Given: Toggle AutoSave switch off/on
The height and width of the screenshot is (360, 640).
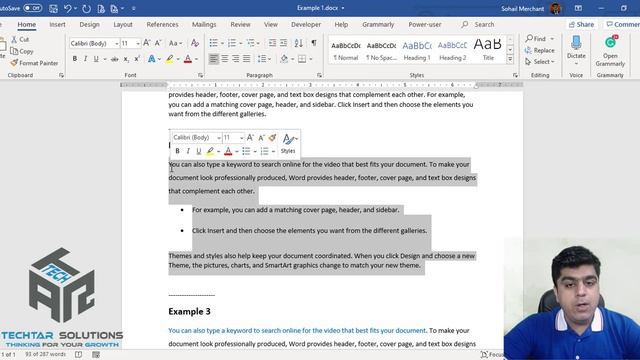Looking at the screenshot, I should tap(32, 8).
